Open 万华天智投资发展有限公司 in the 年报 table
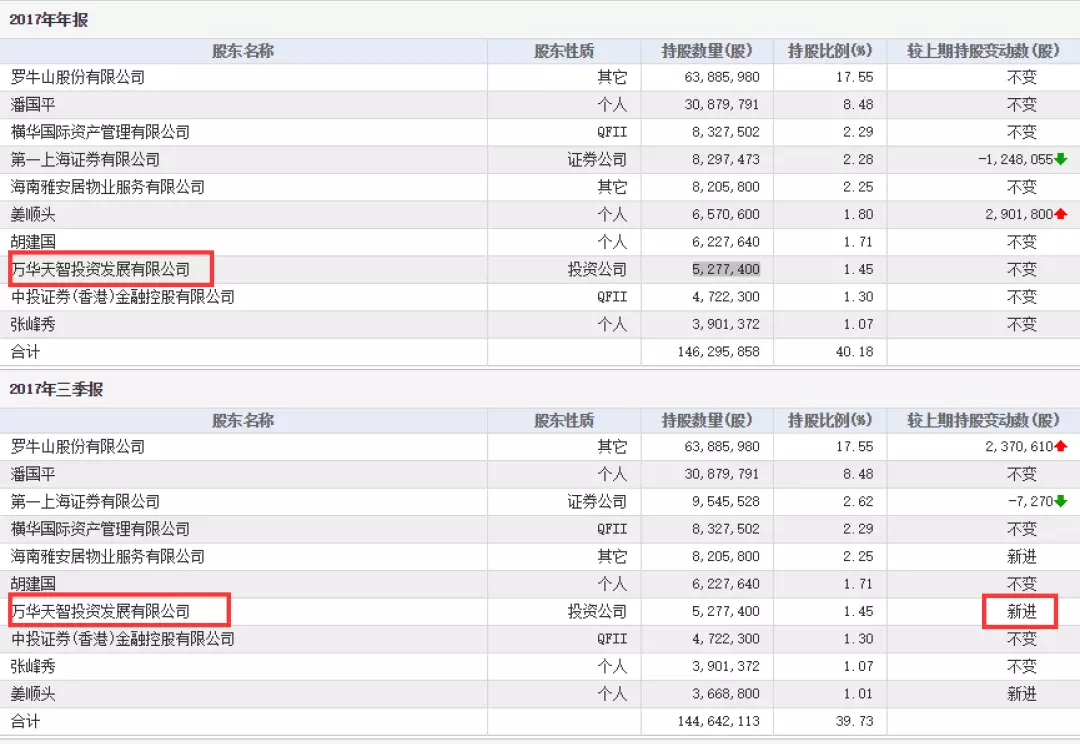The image size is (1080, 744). pos(100,270)
